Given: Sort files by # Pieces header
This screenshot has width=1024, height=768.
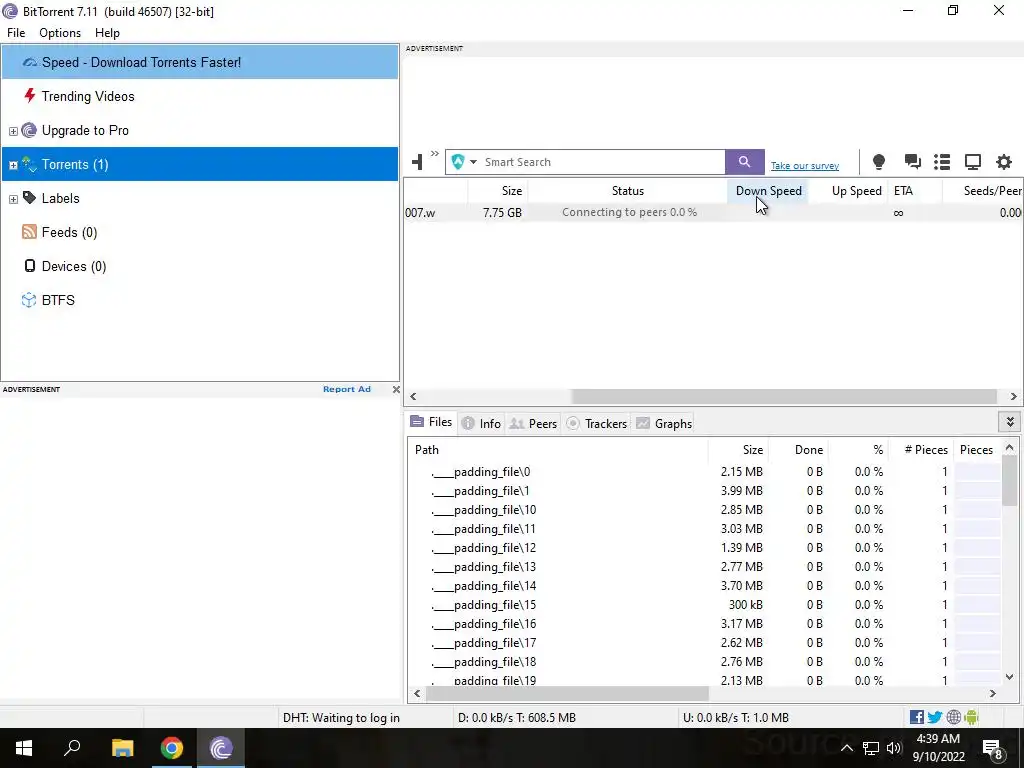Looking at the screenshot, I should 921,449.
